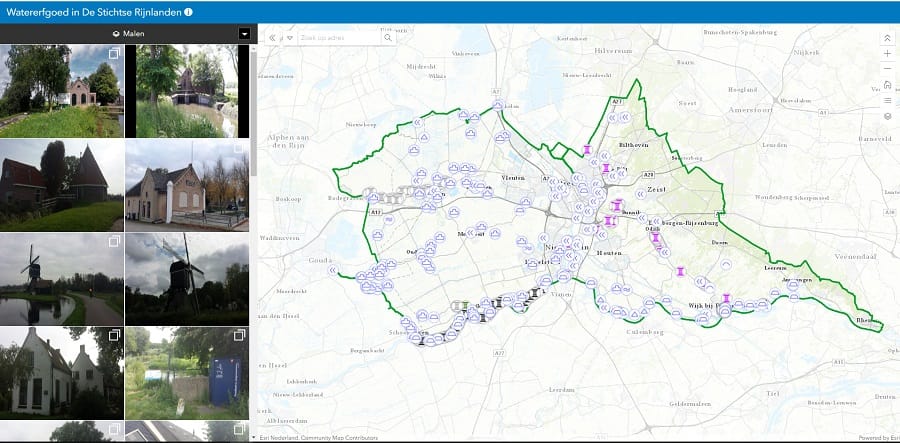The height and width of the screenshot is (443, 900).
Task: Select the chevron marker beside Zeist
Action: point(639,195)
